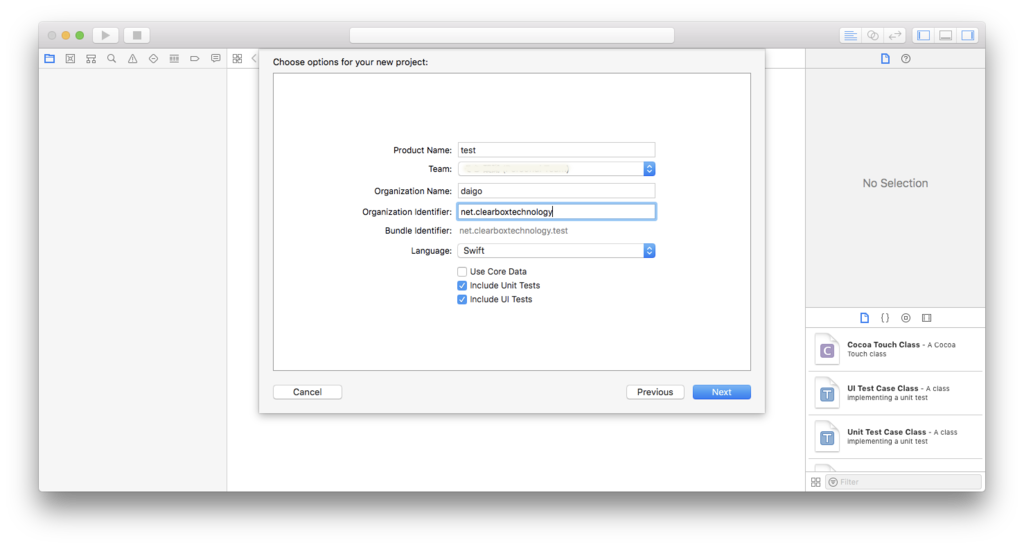Select the Cocoa Touch Class template
This screenshot has height=547, width=1024.
[x=895, y=349]
